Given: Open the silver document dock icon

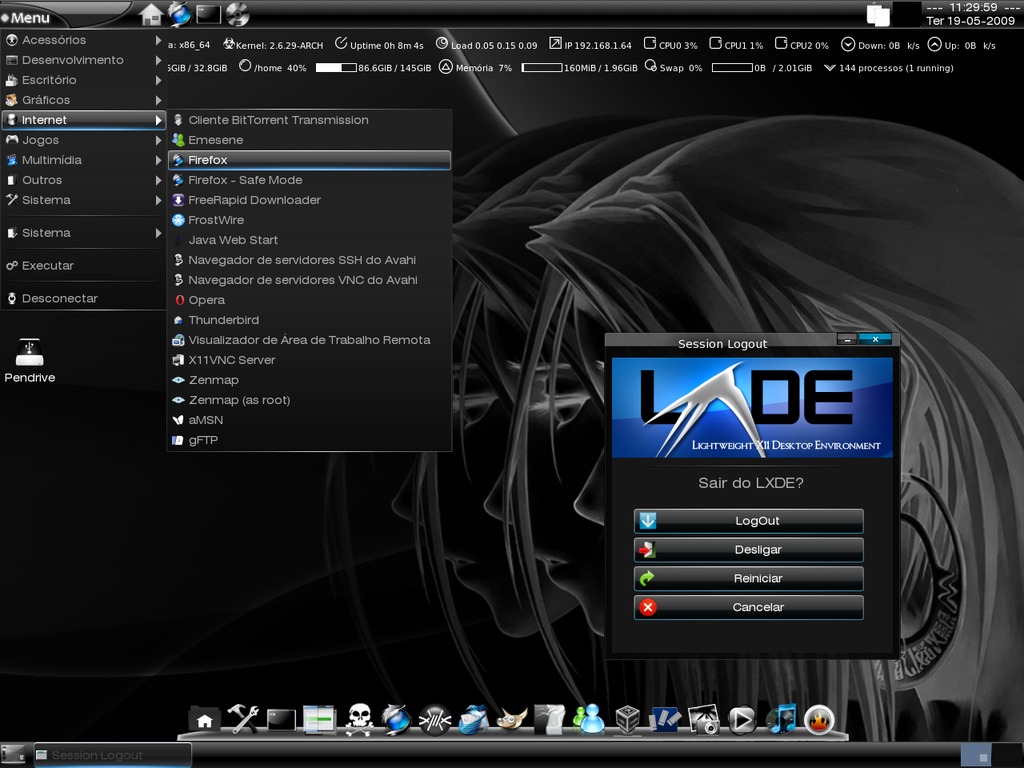Looking at the screenshot, I should coord(549,720).
